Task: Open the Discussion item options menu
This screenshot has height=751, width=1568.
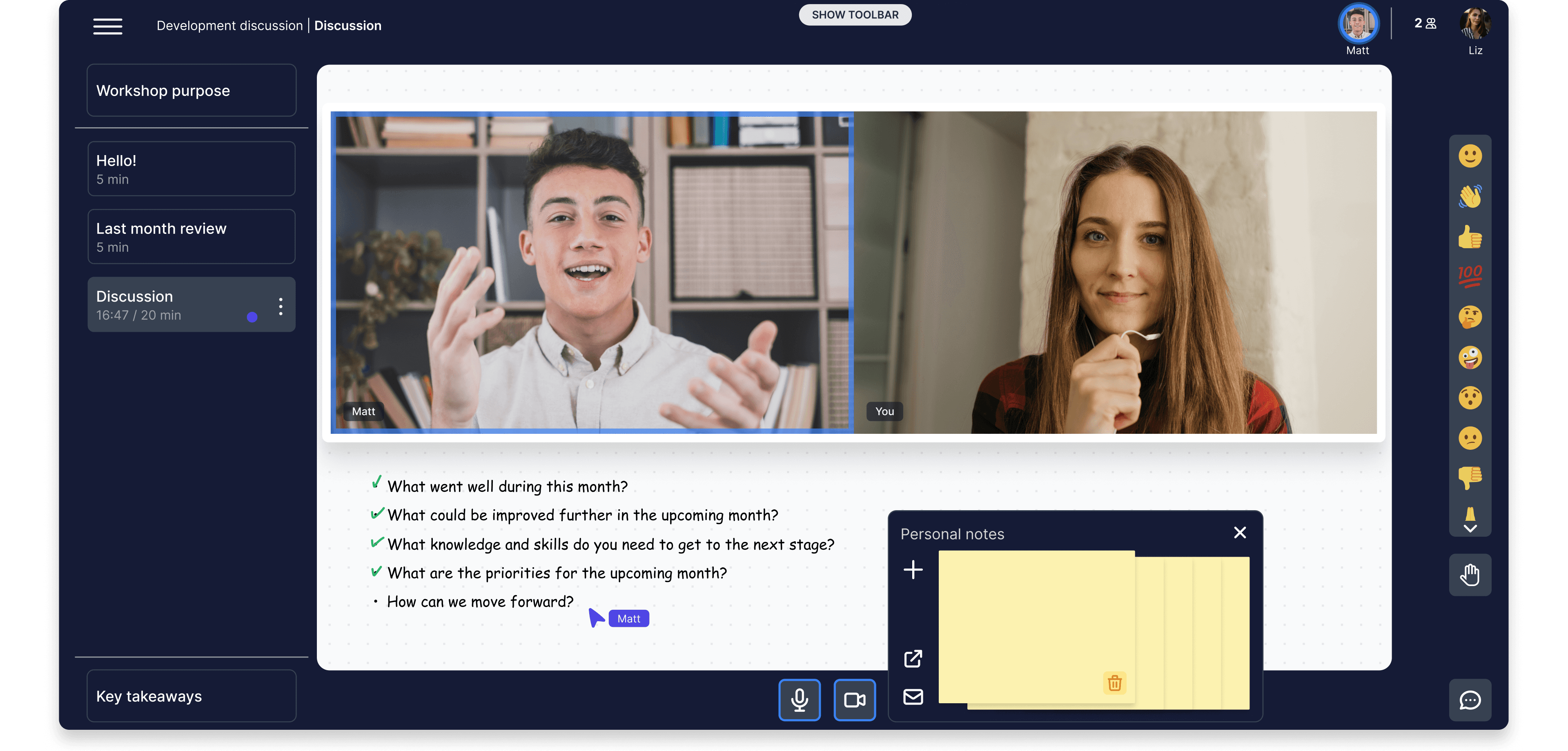Action: pyautogui.click(x=281, y=306)
